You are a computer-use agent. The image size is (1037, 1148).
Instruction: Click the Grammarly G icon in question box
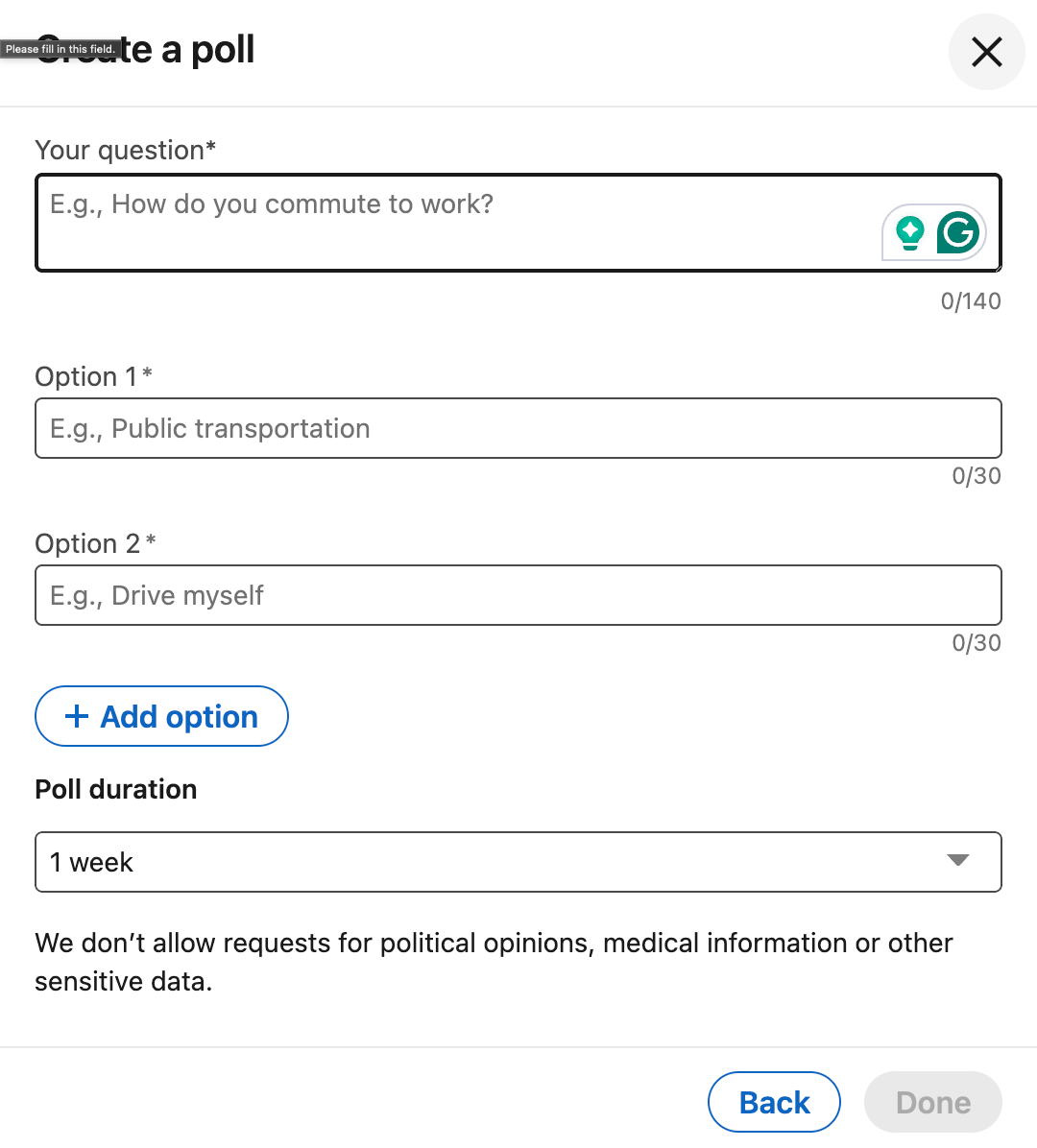point(958,232)
